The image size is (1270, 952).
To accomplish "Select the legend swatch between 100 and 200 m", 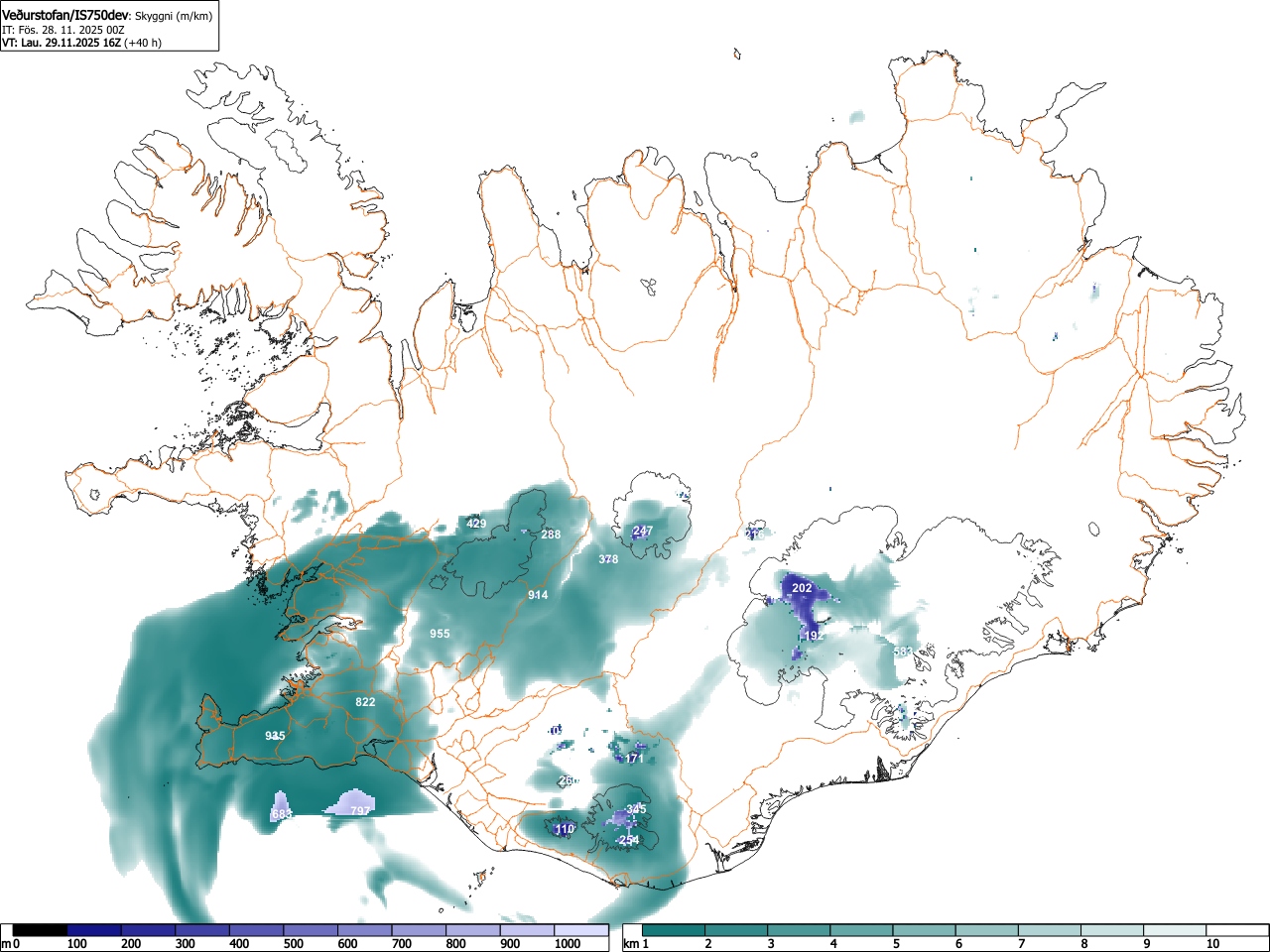I will [94, 930].
